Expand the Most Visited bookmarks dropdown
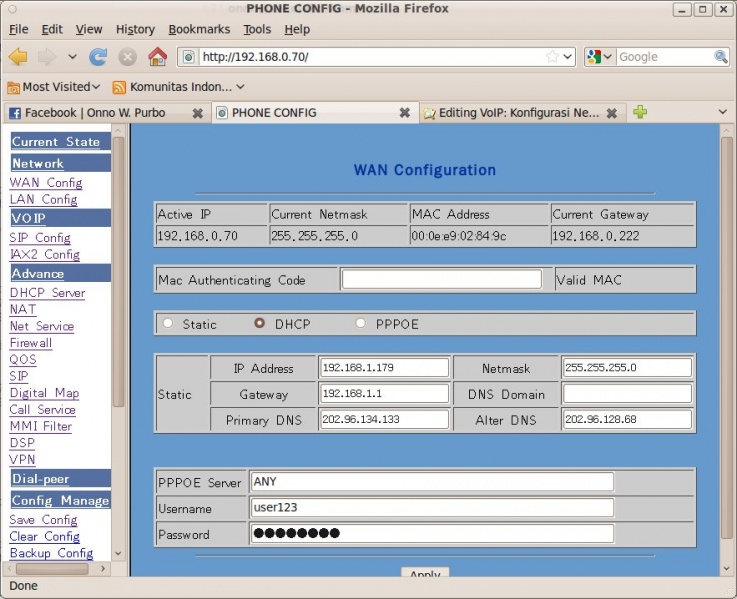The image size is (737, 599). pos(55,87)
